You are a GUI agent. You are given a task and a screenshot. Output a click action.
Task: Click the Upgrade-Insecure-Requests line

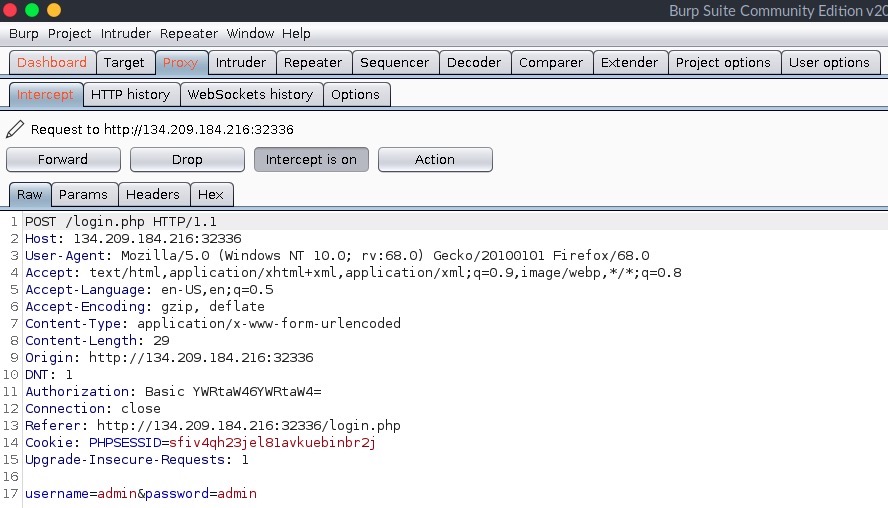click(137, 459)
